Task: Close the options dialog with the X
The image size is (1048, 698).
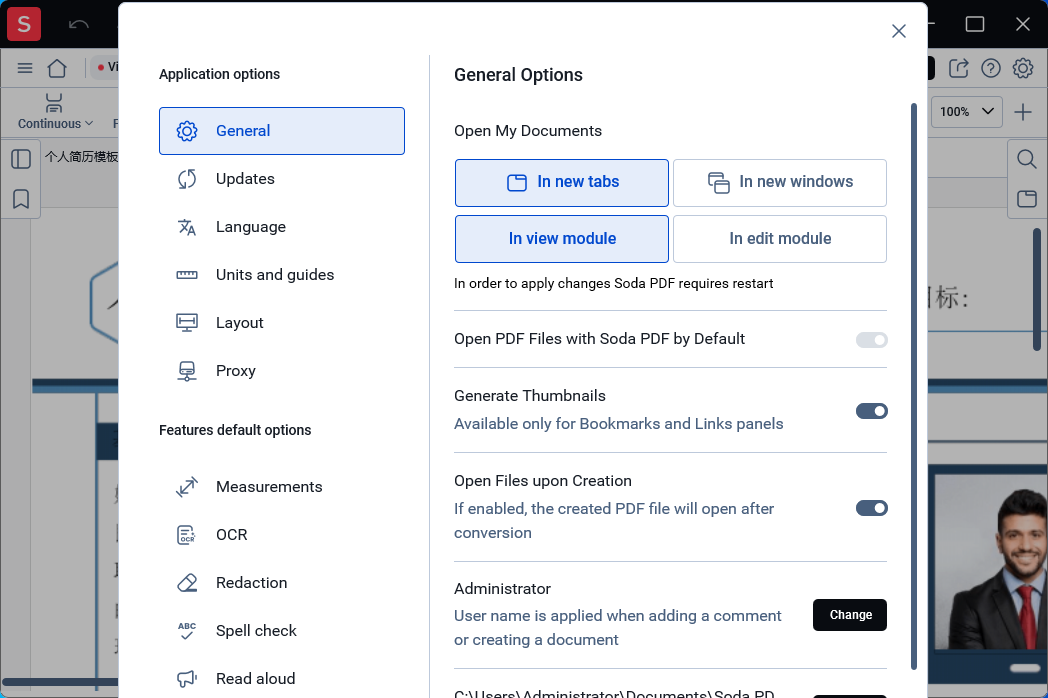Action: click(x=898, y=31)
